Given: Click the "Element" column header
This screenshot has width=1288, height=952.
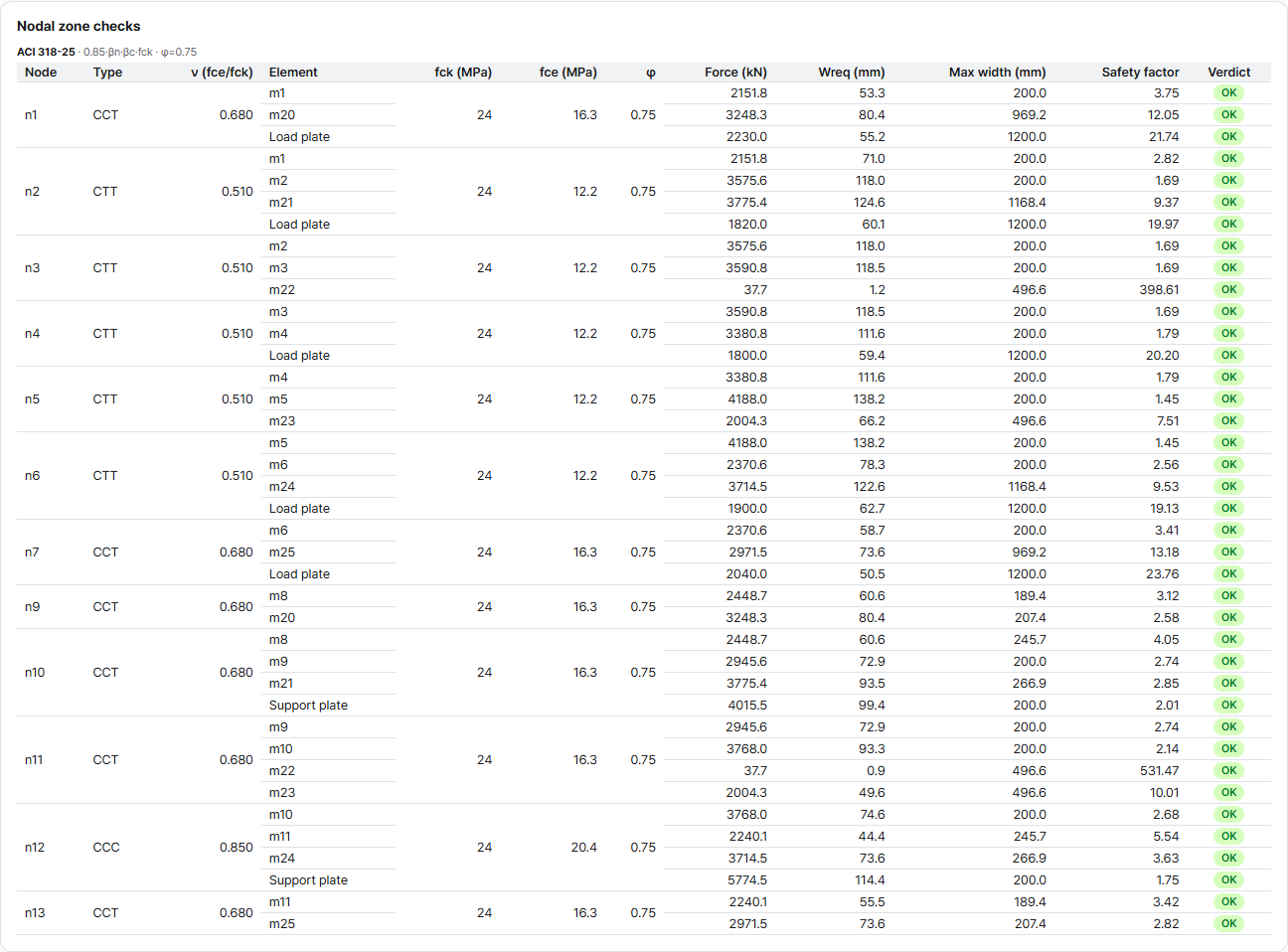Looking at the screenshot, I should click(293, 72).
